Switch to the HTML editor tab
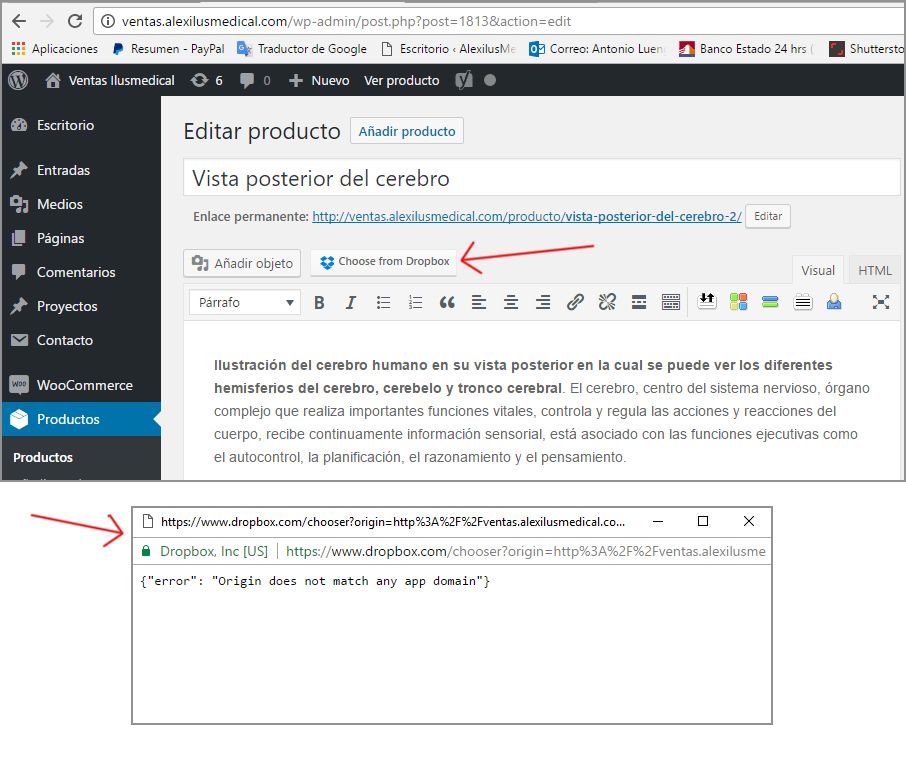Screen dimensions: 906x757 coord(874,270)
